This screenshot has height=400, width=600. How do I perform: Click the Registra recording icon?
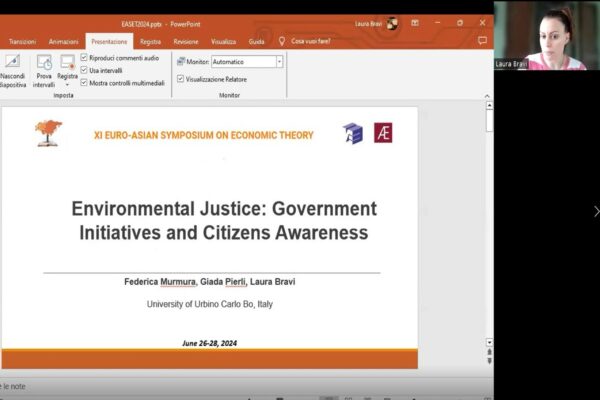click(x=68, y=62)
